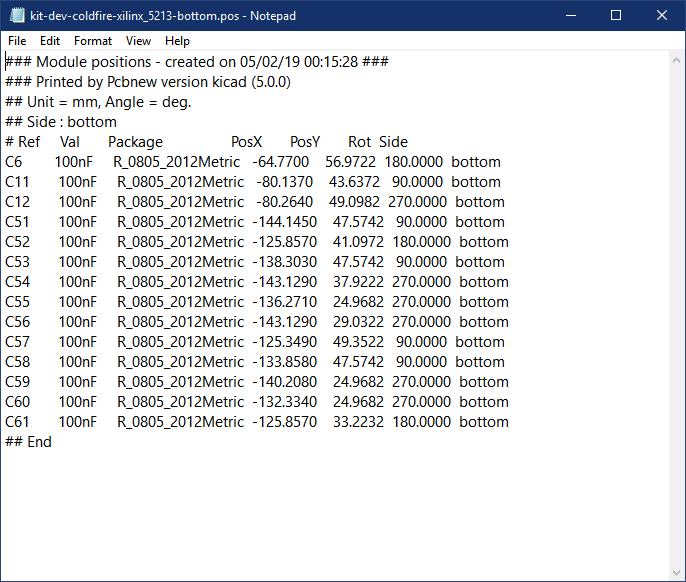This screenshot has height=582, width=686.
Task: Click the Notepad icon in title bar
Action: tap(17, 15)
